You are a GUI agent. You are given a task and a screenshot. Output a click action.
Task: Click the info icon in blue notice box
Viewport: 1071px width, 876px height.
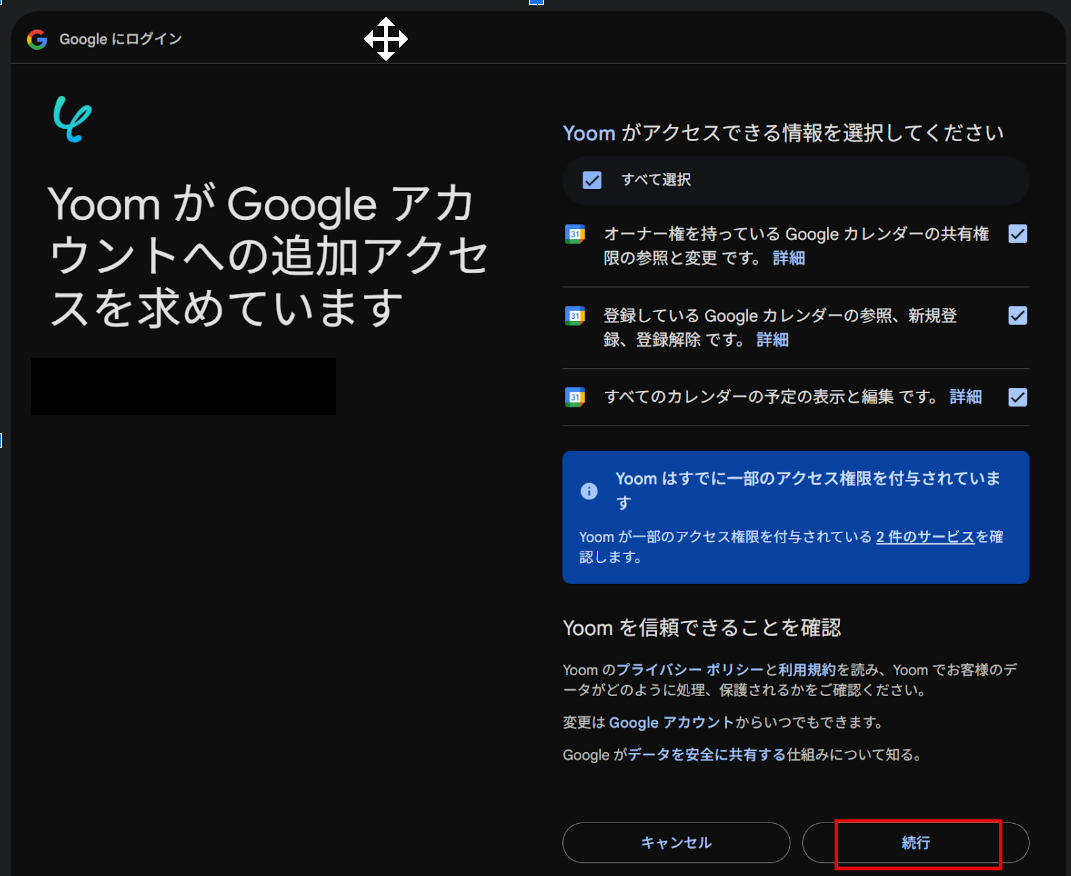point(589,491)
